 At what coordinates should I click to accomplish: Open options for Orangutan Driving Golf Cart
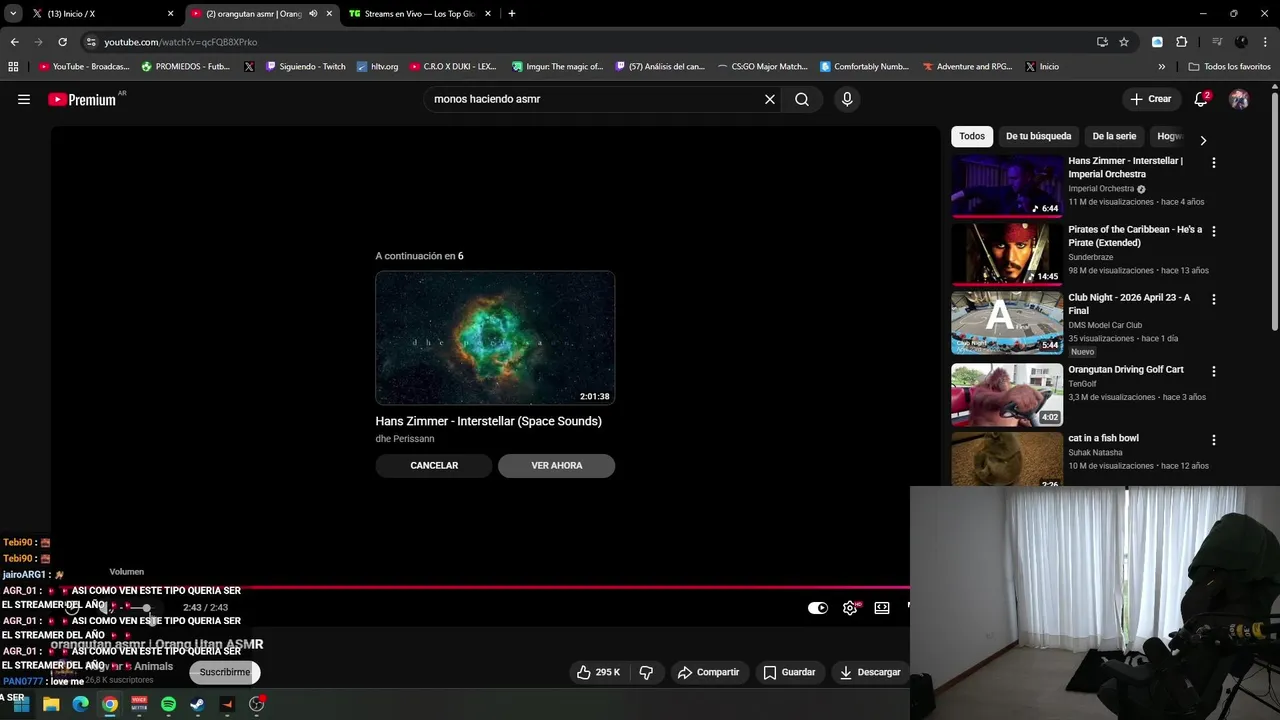[1214, 371]
